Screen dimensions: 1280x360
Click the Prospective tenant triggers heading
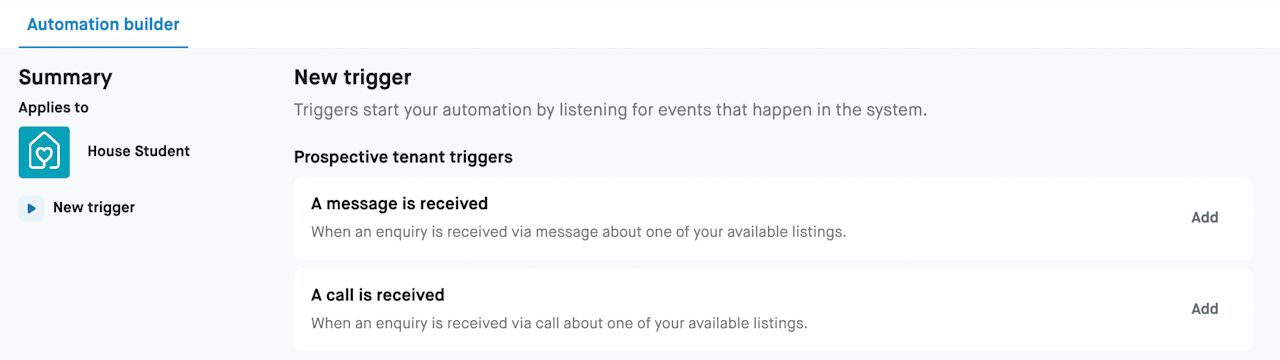click(x=403, y=157)
